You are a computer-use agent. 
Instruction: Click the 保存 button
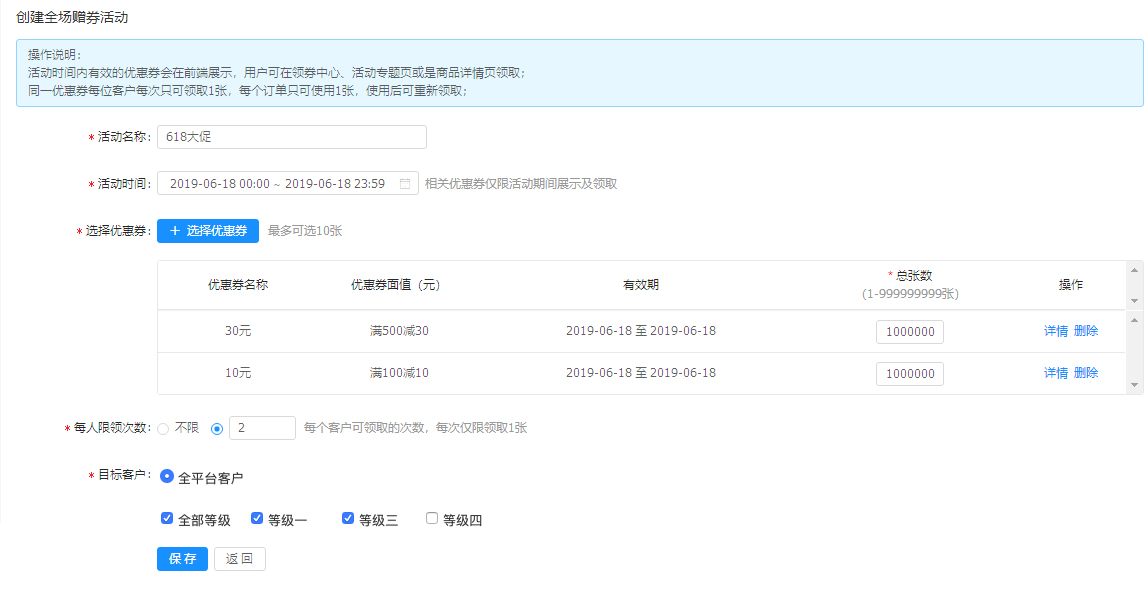(x=182, y=559)
